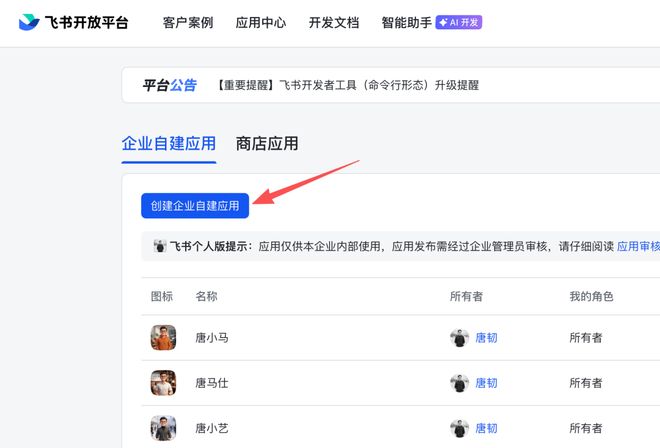
Task: Click the avatar icon beside 飞书个人版提示
Action: (160, 246)
